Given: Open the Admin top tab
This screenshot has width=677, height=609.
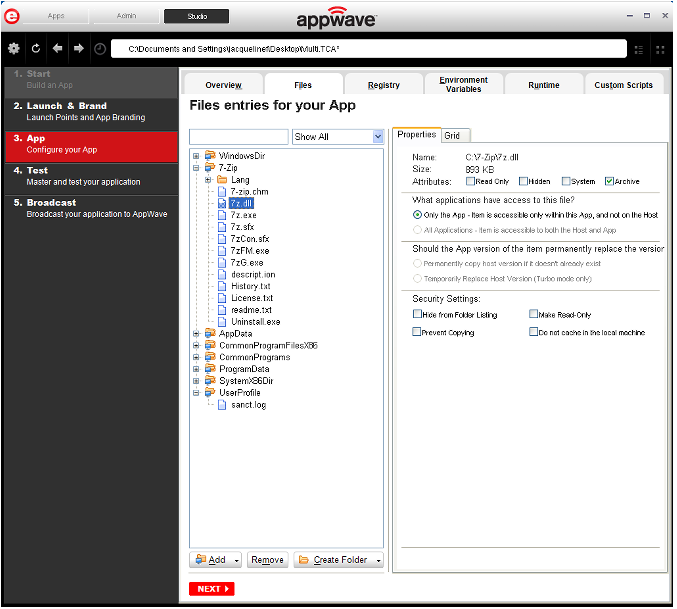Looking at the screenshot, I should pos(127,16).
